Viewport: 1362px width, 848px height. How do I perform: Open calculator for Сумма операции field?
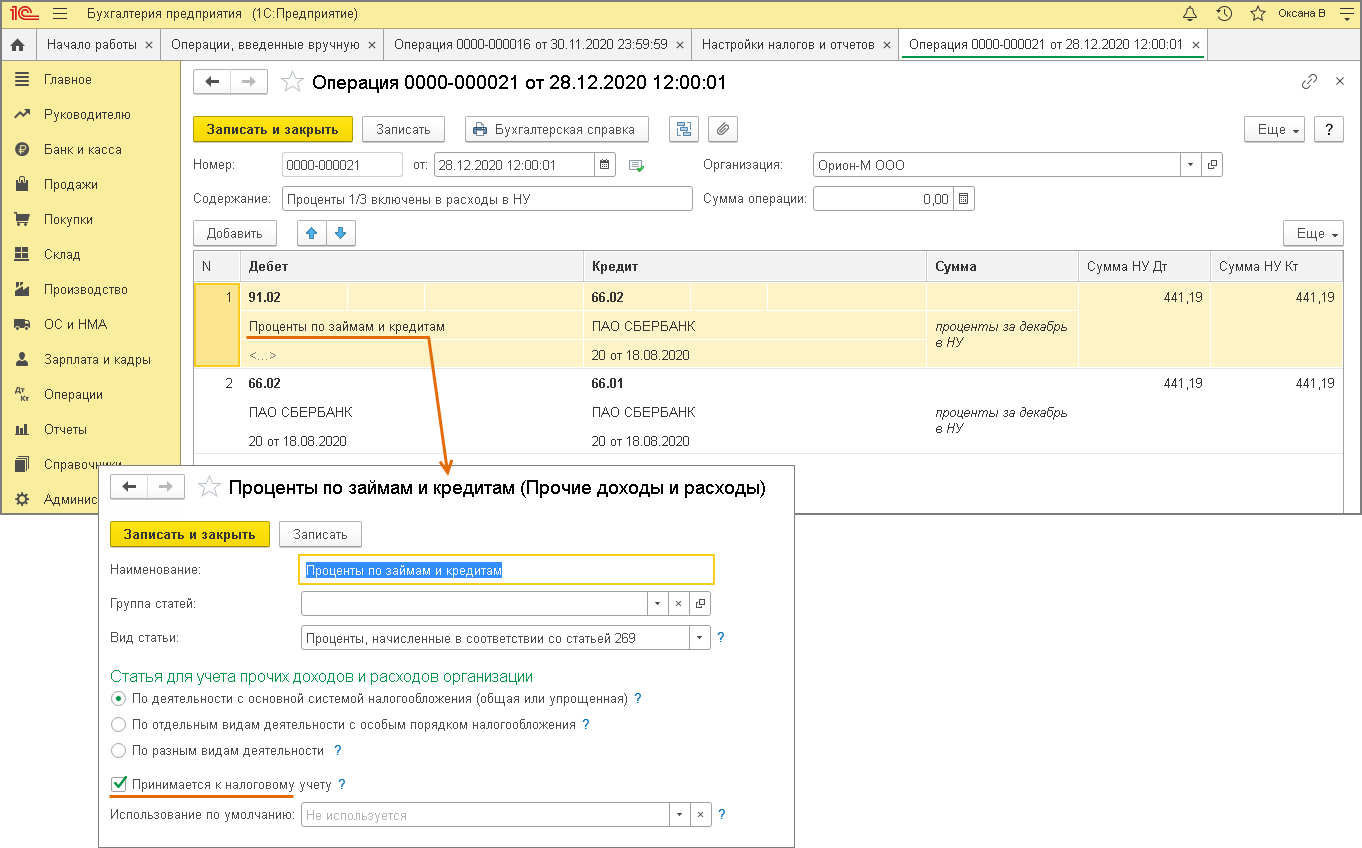tap(963, 199)
